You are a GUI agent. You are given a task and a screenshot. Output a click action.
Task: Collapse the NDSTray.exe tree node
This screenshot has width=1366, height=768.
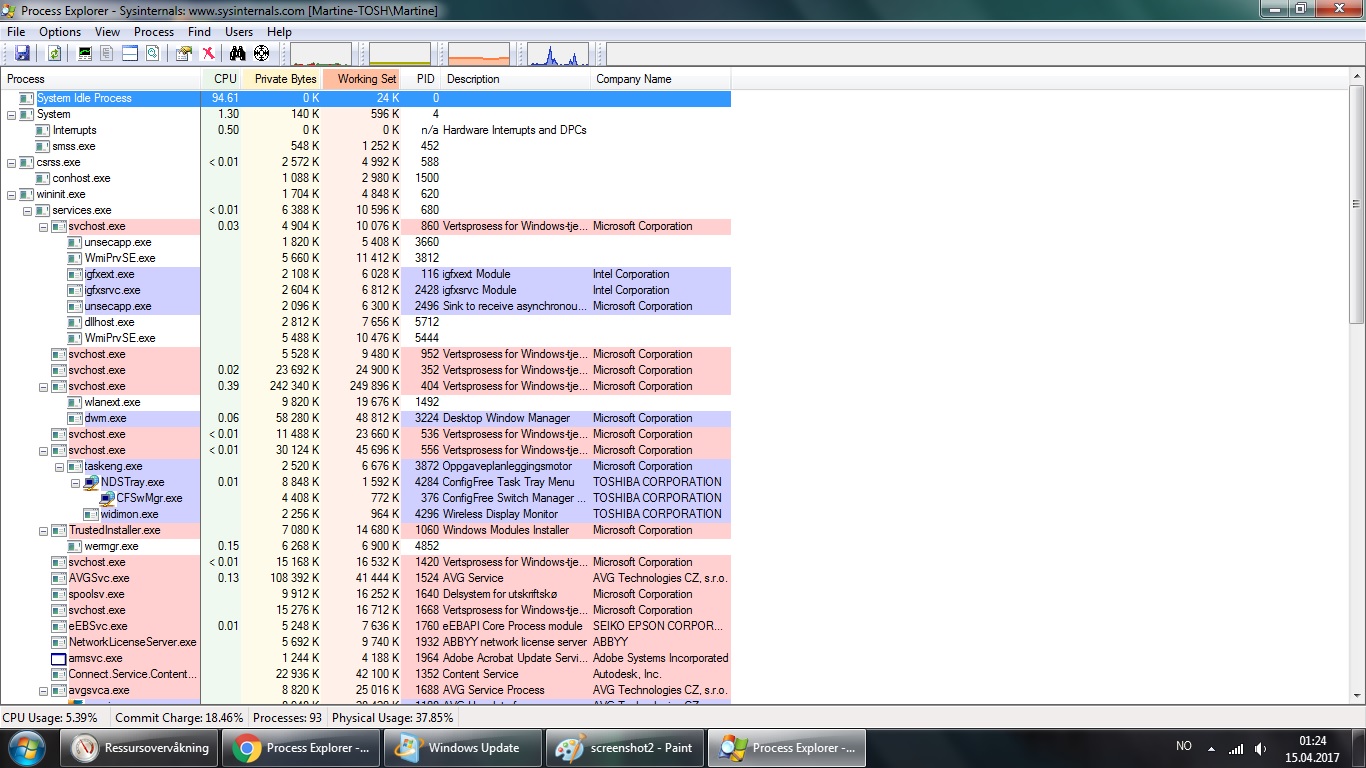tap(75, 482)
